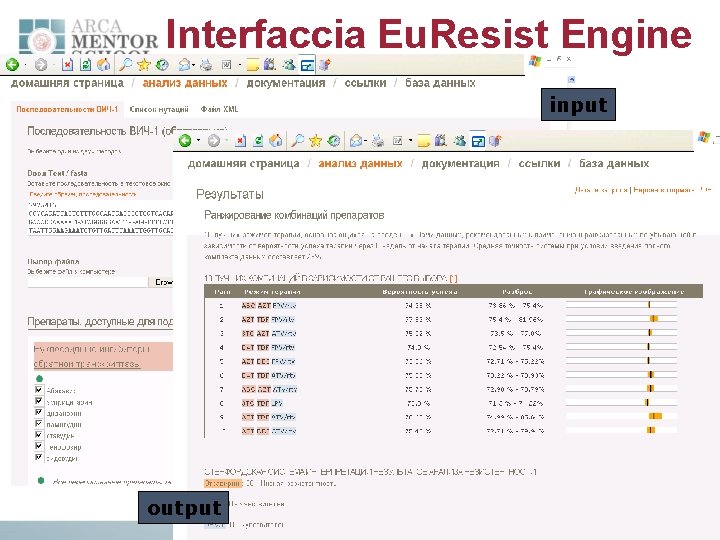Open анализ данных in input window menu
The image size is (720, 540).
coord(185,83)
